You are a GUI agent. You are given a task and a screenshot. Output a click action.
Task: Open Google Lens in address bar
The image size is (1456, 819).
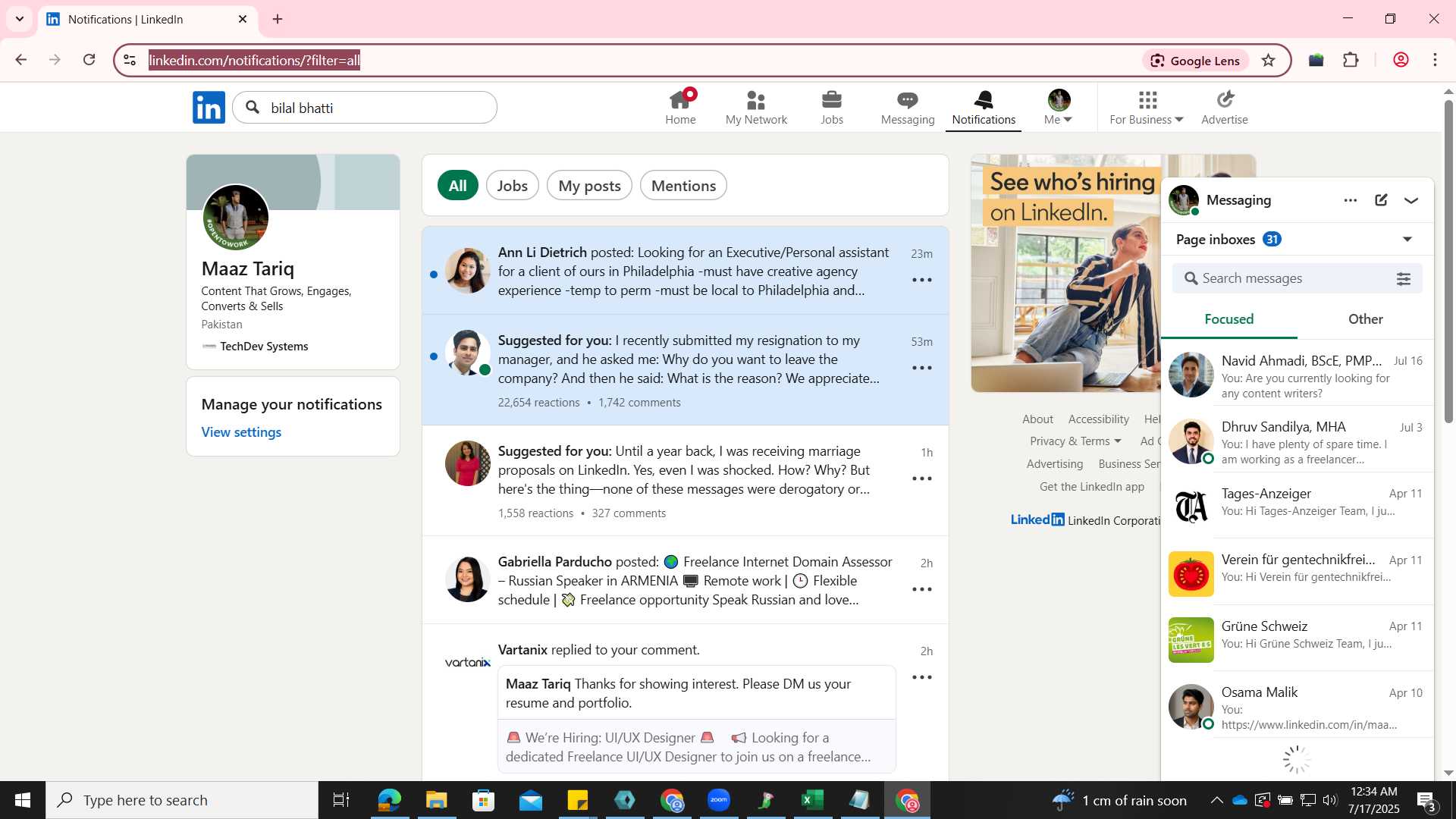pos(1195,61)
